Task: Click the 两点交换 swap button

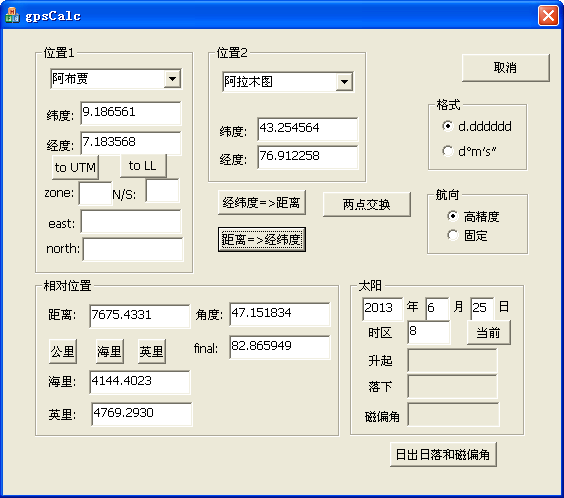Action: [x=367, y=204]
